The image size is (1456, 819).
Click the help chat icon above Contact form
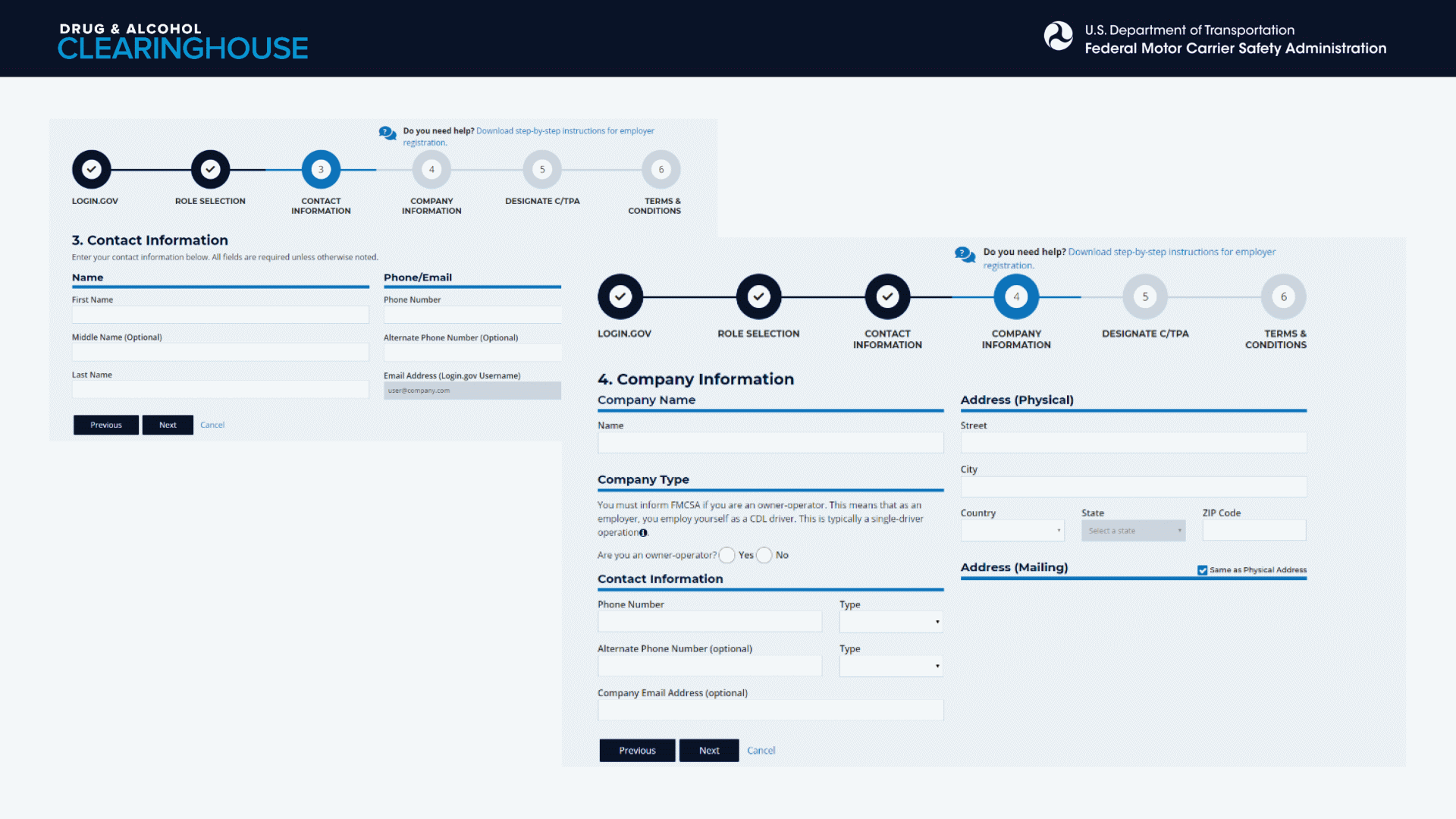point(387,133)
